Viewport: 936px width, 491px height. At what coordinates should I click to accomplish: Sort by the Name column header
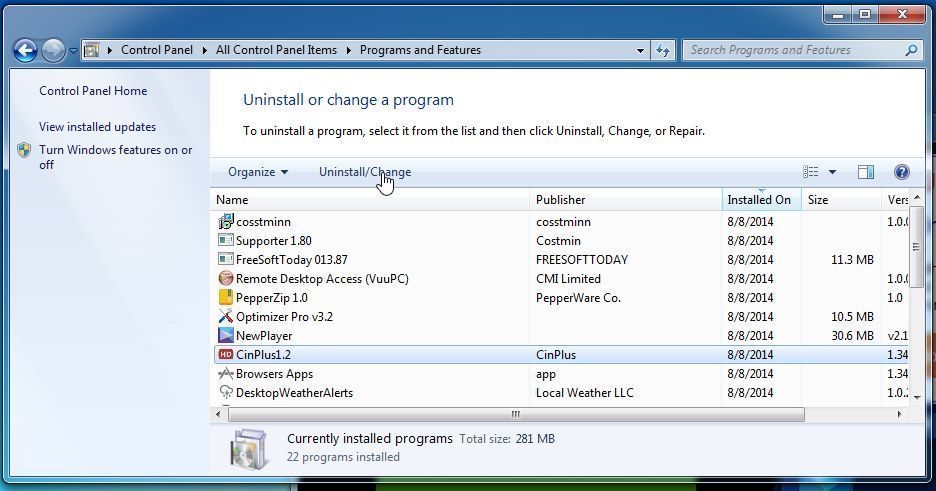click(370, 199)
